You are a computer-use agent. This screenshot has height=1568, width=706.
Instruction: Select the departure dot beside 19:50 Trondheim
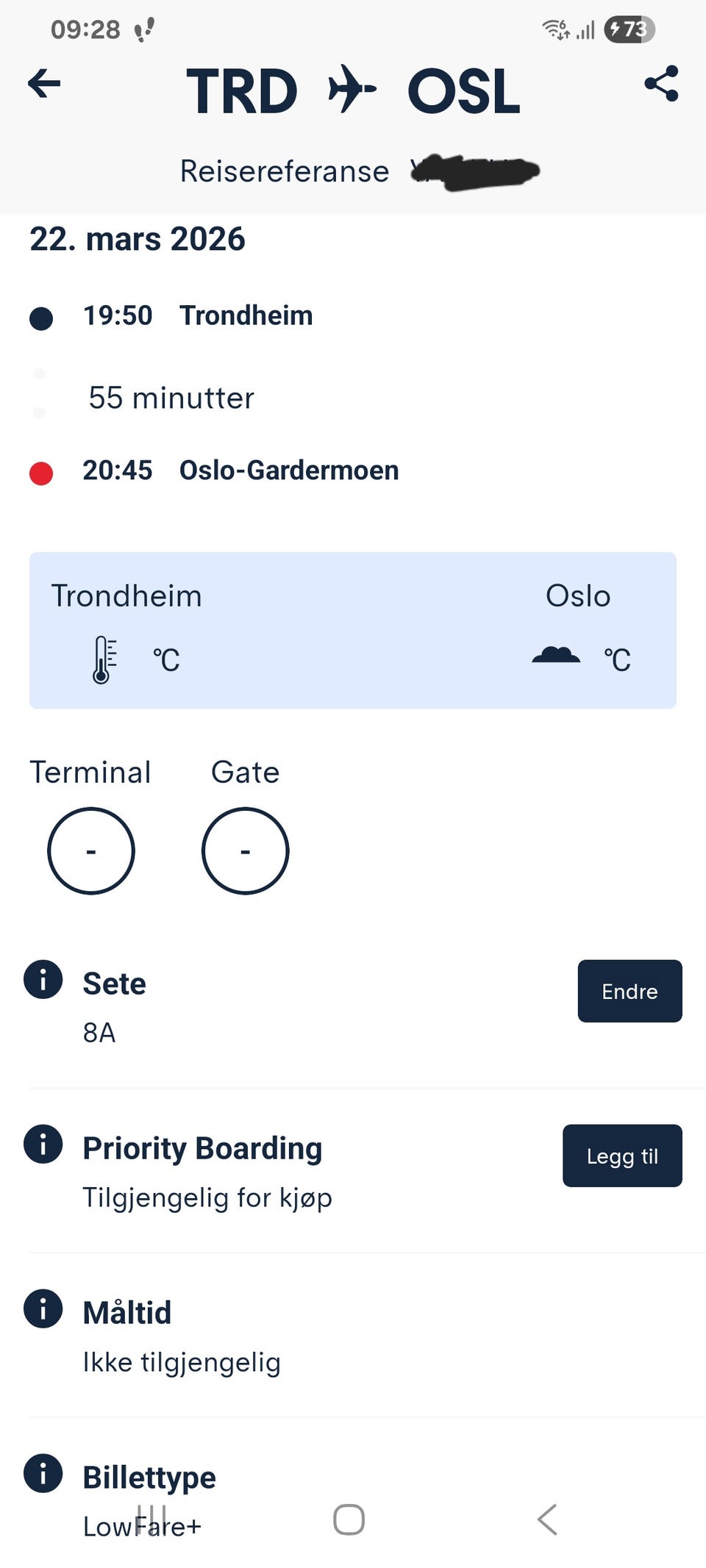(x=42, y=318)
